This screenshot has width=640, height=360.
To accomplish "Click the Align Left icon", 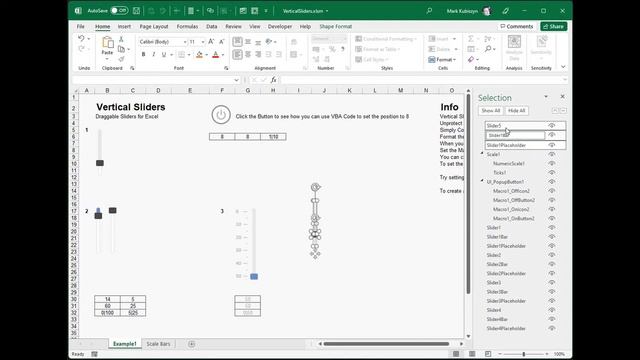I will [237, 55].
